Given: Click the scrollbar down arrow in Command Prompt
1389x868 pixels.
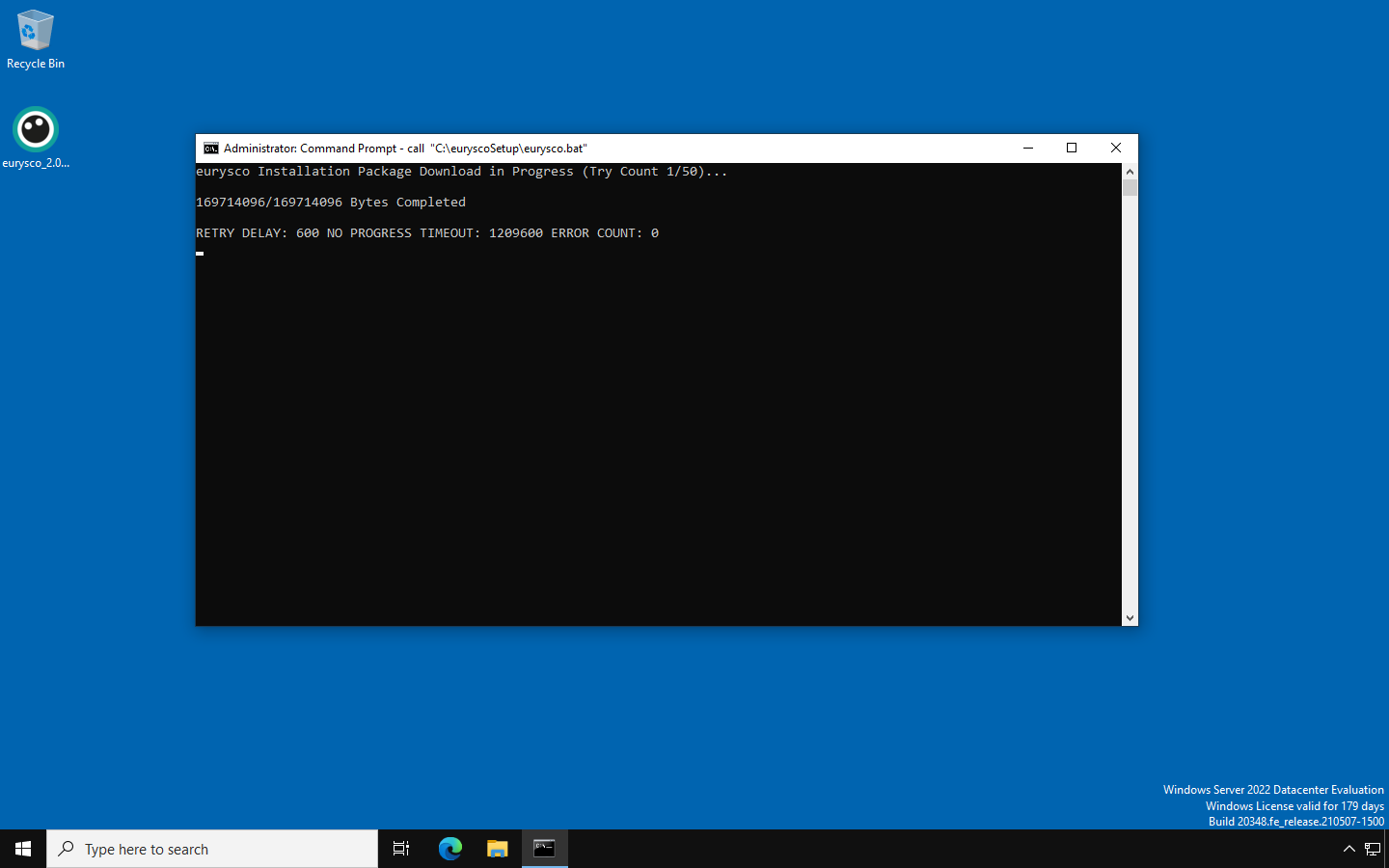Looking at the screenshot, I should [1130, 618].
